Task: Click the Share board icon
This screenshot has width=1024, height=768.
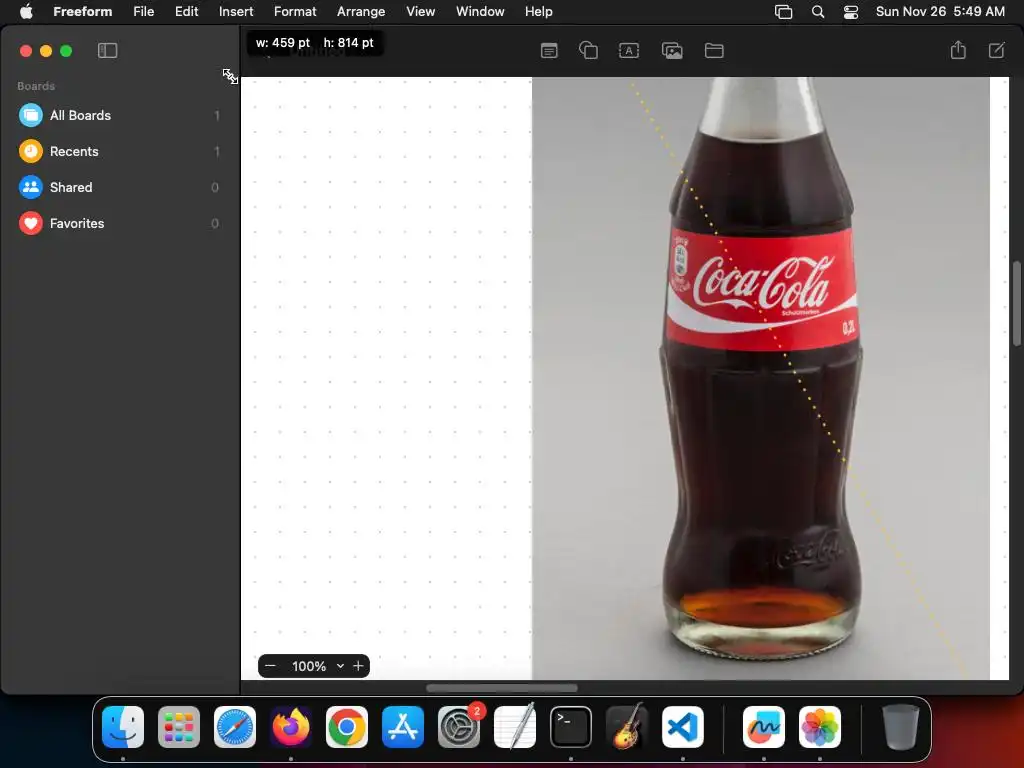Action: (x=958, y=50)
